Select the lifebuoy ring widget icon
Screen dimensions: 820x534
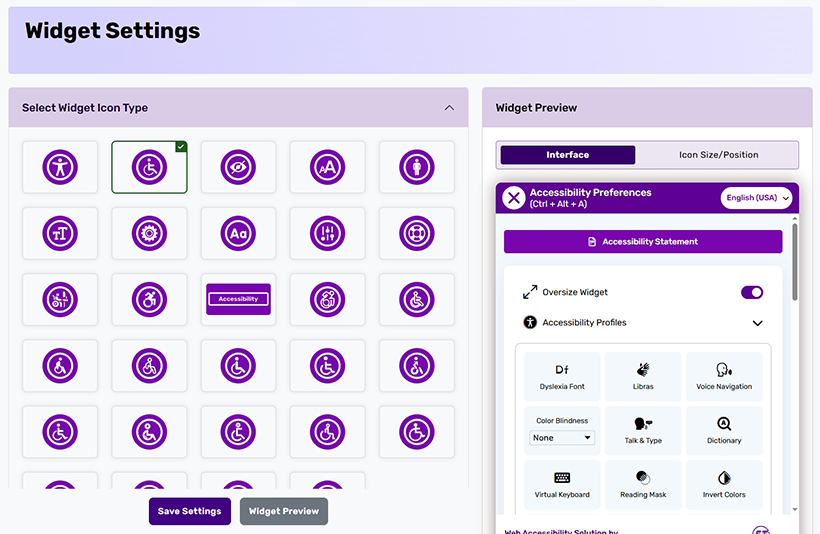(417, 233)
